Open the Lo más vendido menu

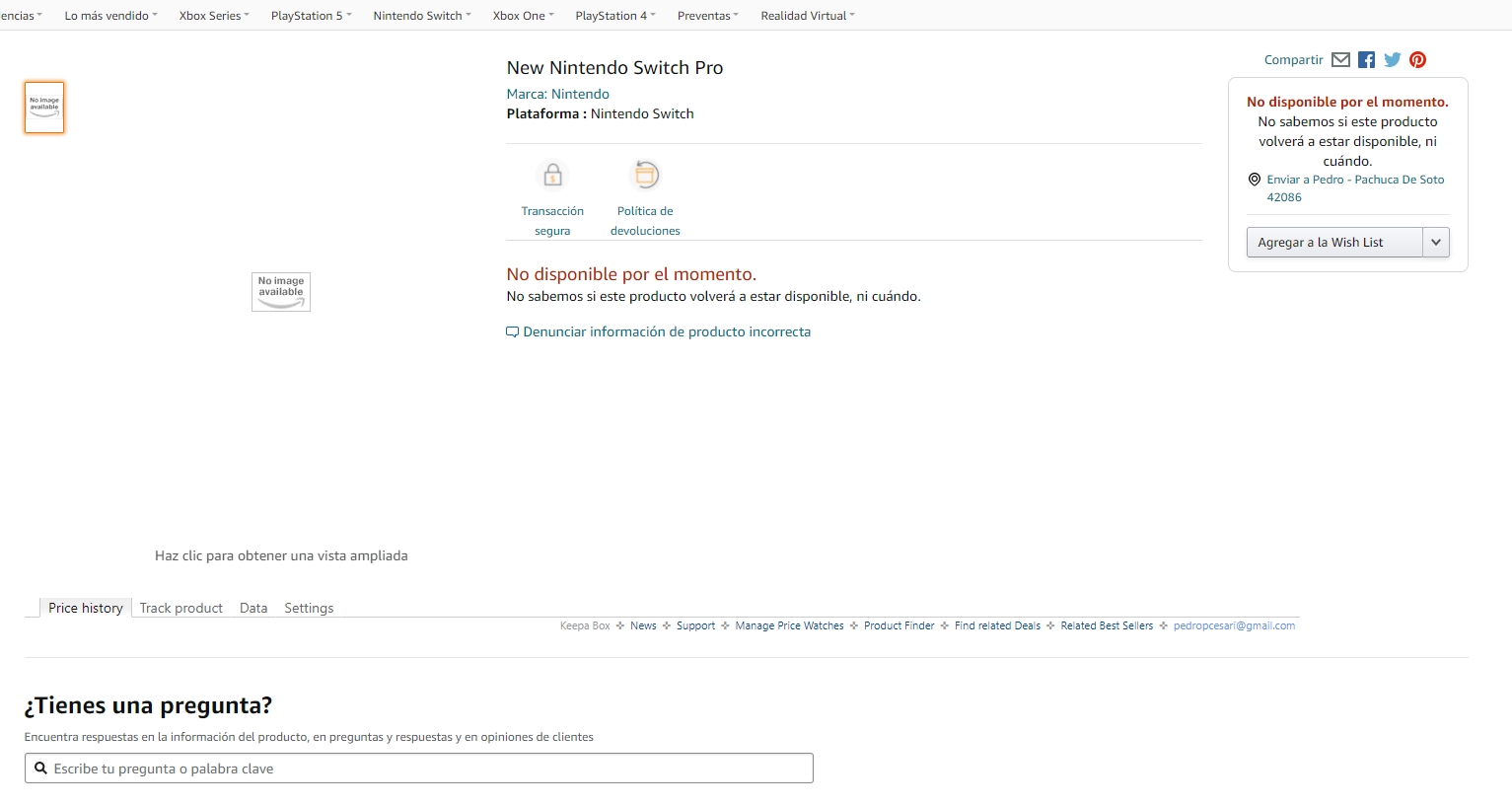click(x=110, y=16)
